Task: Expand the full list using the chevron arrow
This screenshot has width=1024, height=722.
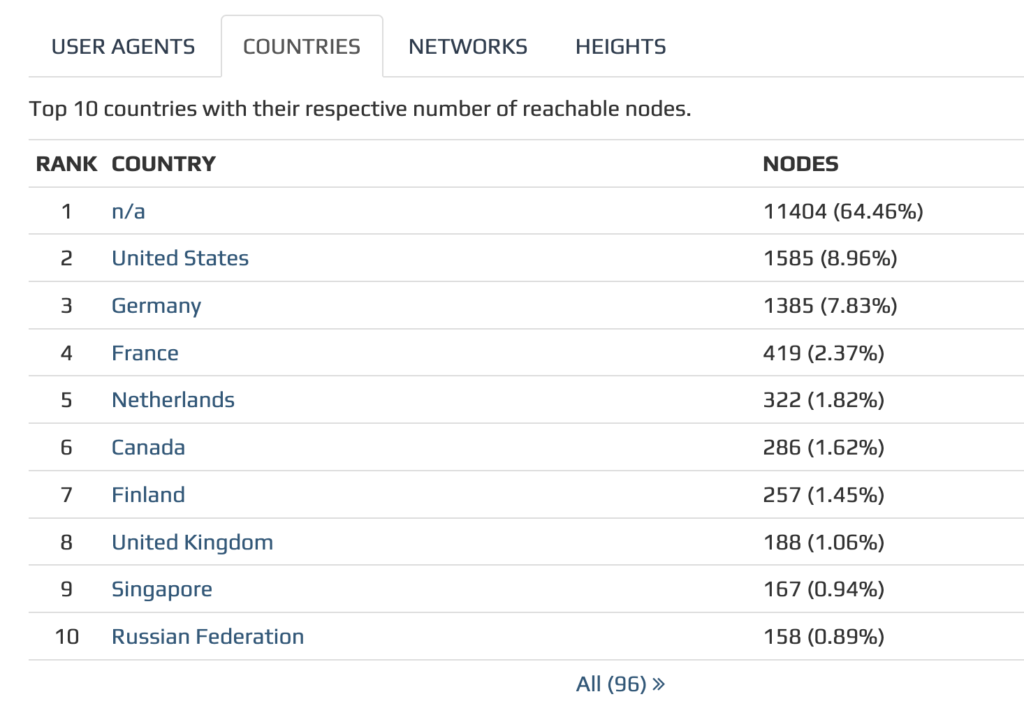Action: 655,683
